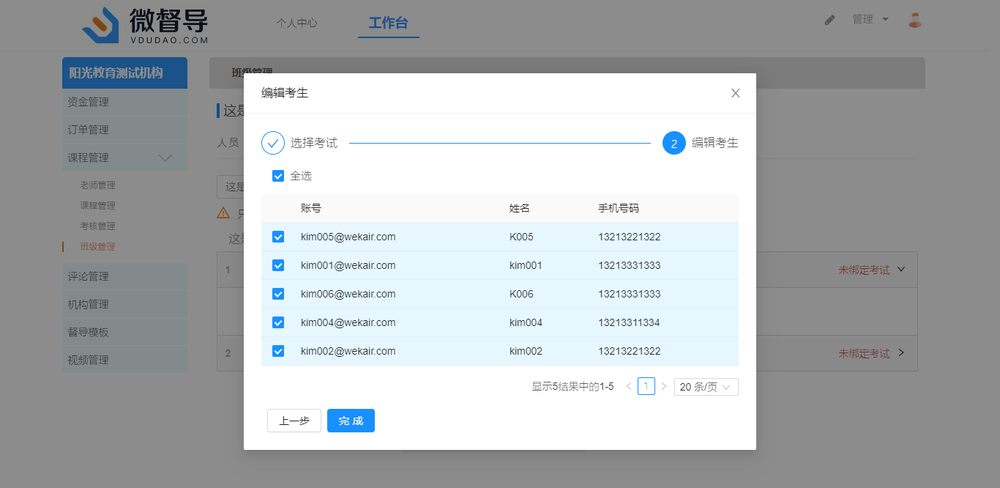This screenshot has height=488, width=1000.
Task: Uncheck the kim002@wekair.com row checkbox
Action: (278, 351)
